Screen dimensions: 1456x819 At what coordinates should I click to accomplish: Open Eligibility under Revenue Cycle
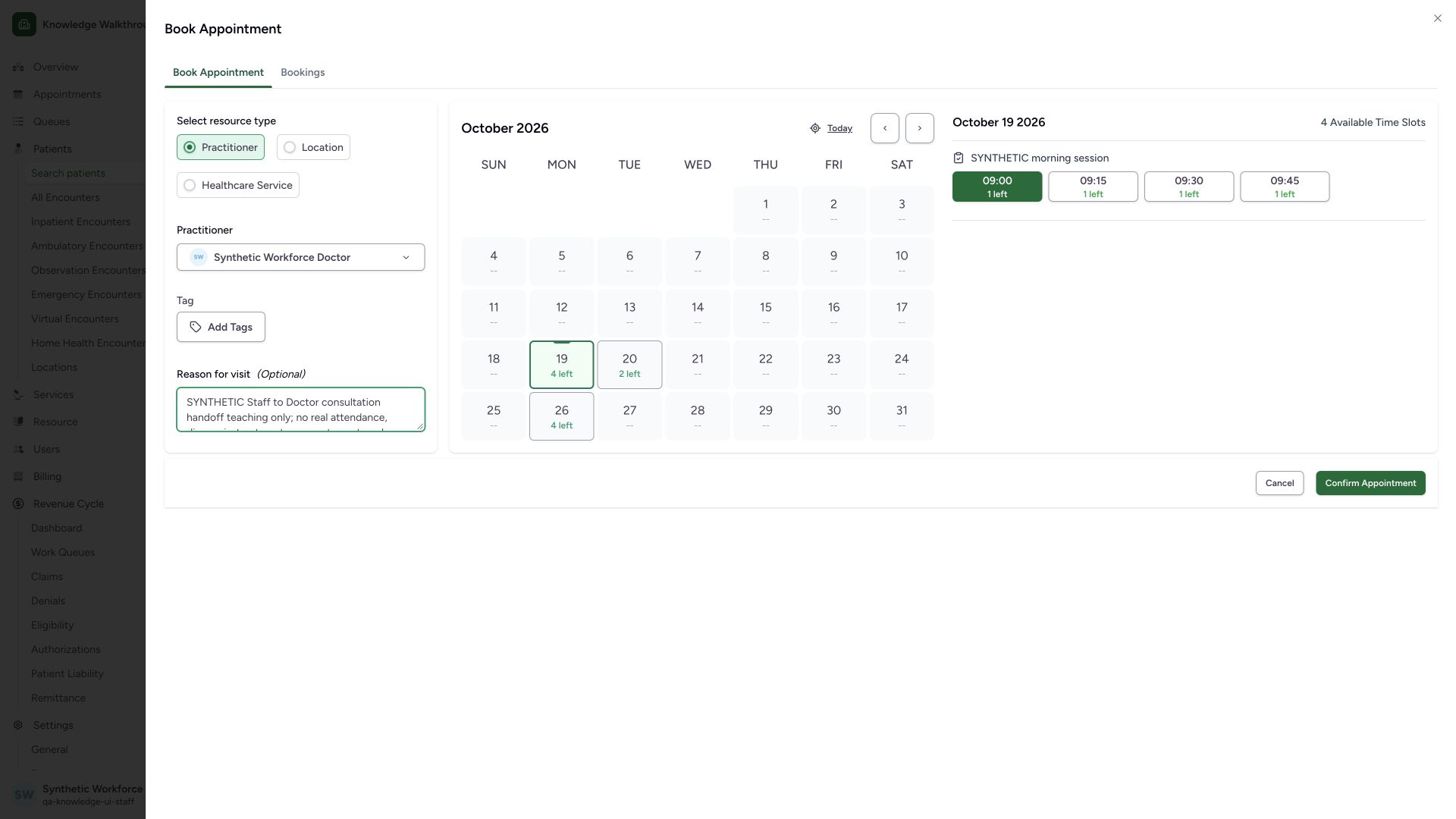(x=52, y=625)
